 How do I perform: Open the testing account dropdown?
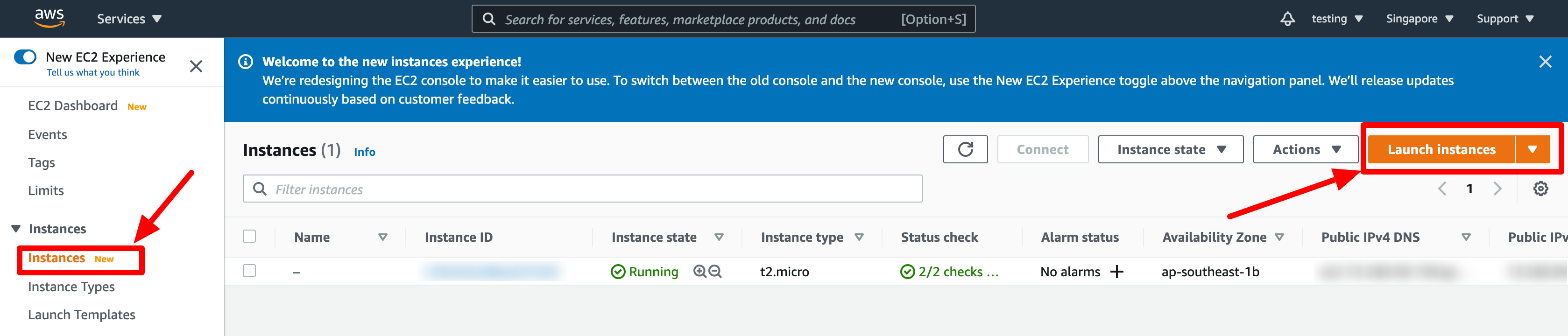(x=1337, y=19)
